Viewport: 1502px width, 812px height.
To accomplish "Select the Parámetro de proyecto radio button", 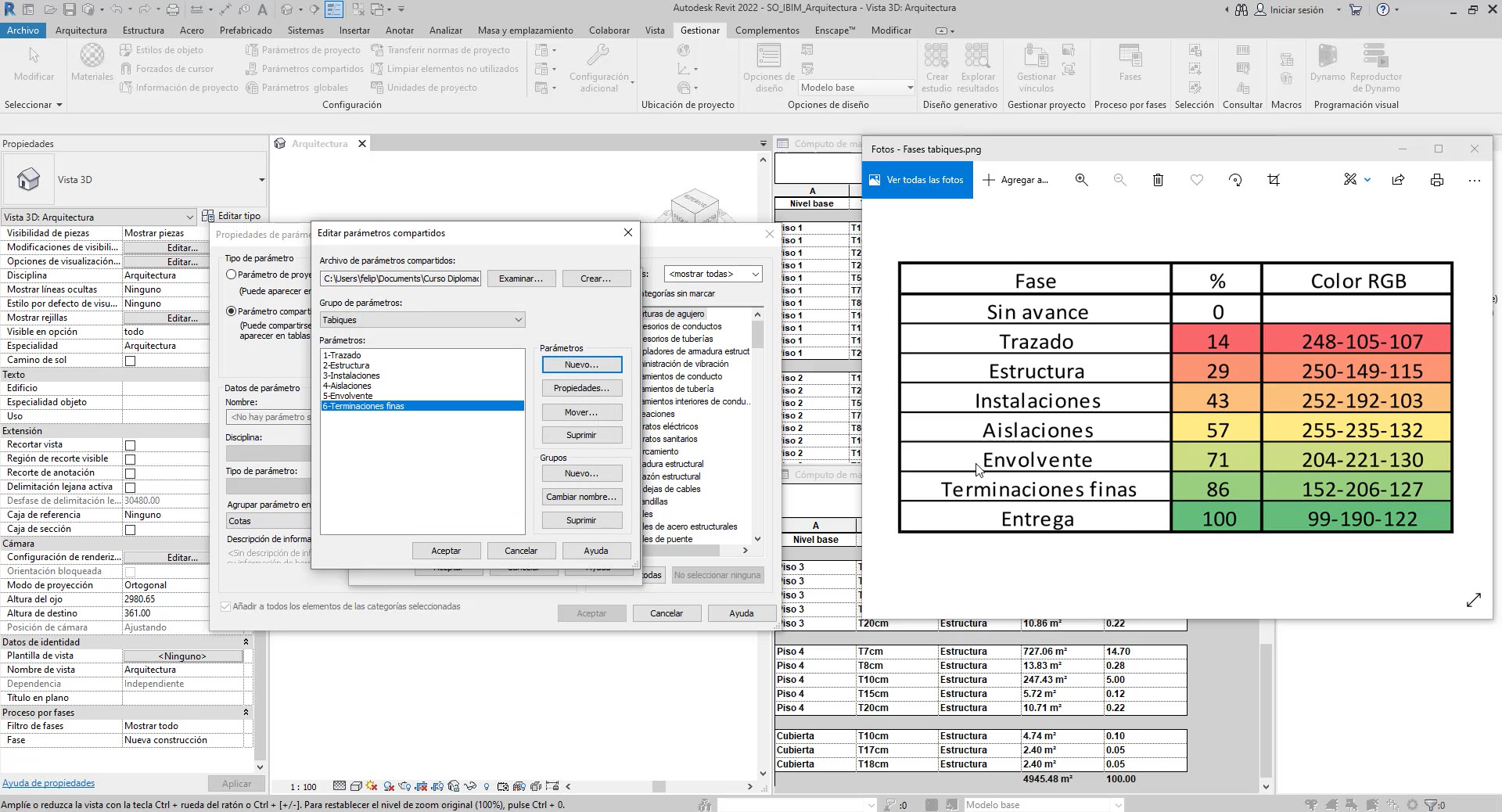I will [232, 275].
